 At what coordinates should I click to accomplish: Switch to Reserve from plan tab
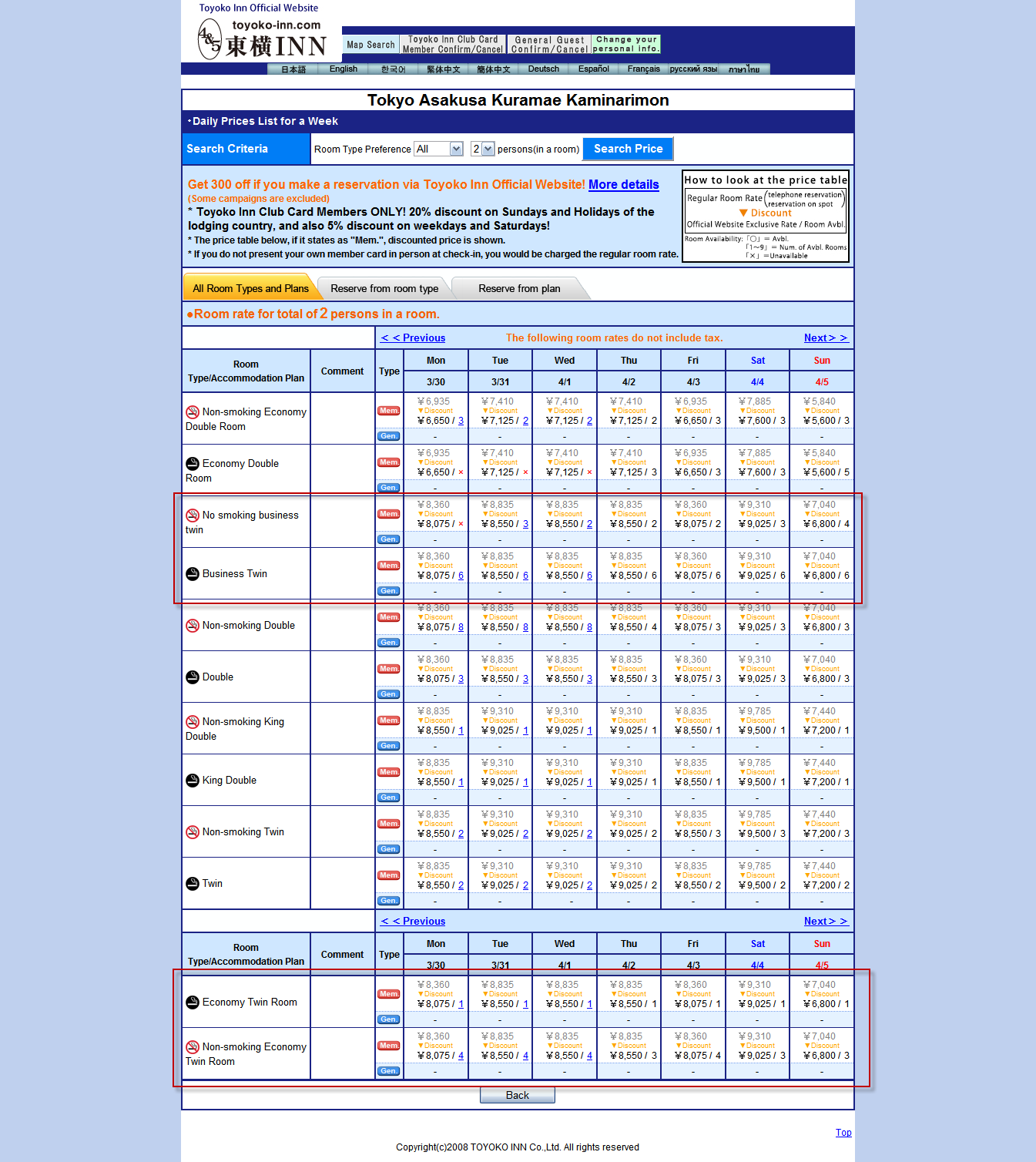(x=519, y=288)
